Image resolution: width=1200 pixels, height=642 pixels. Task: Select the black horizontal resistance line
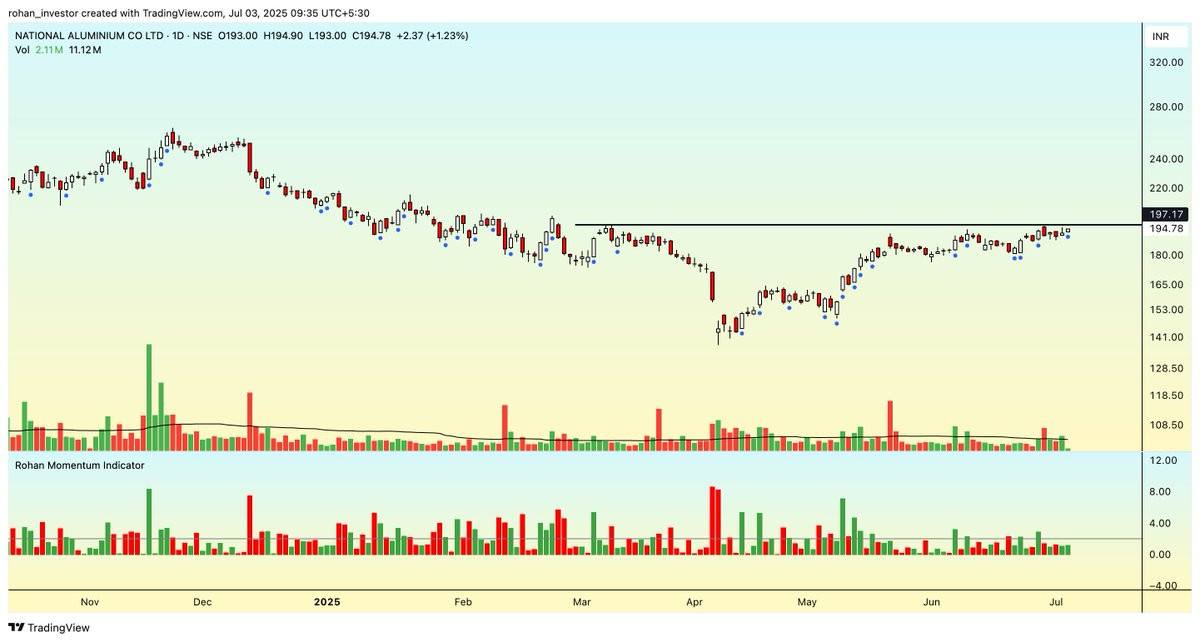pos(857,225)
